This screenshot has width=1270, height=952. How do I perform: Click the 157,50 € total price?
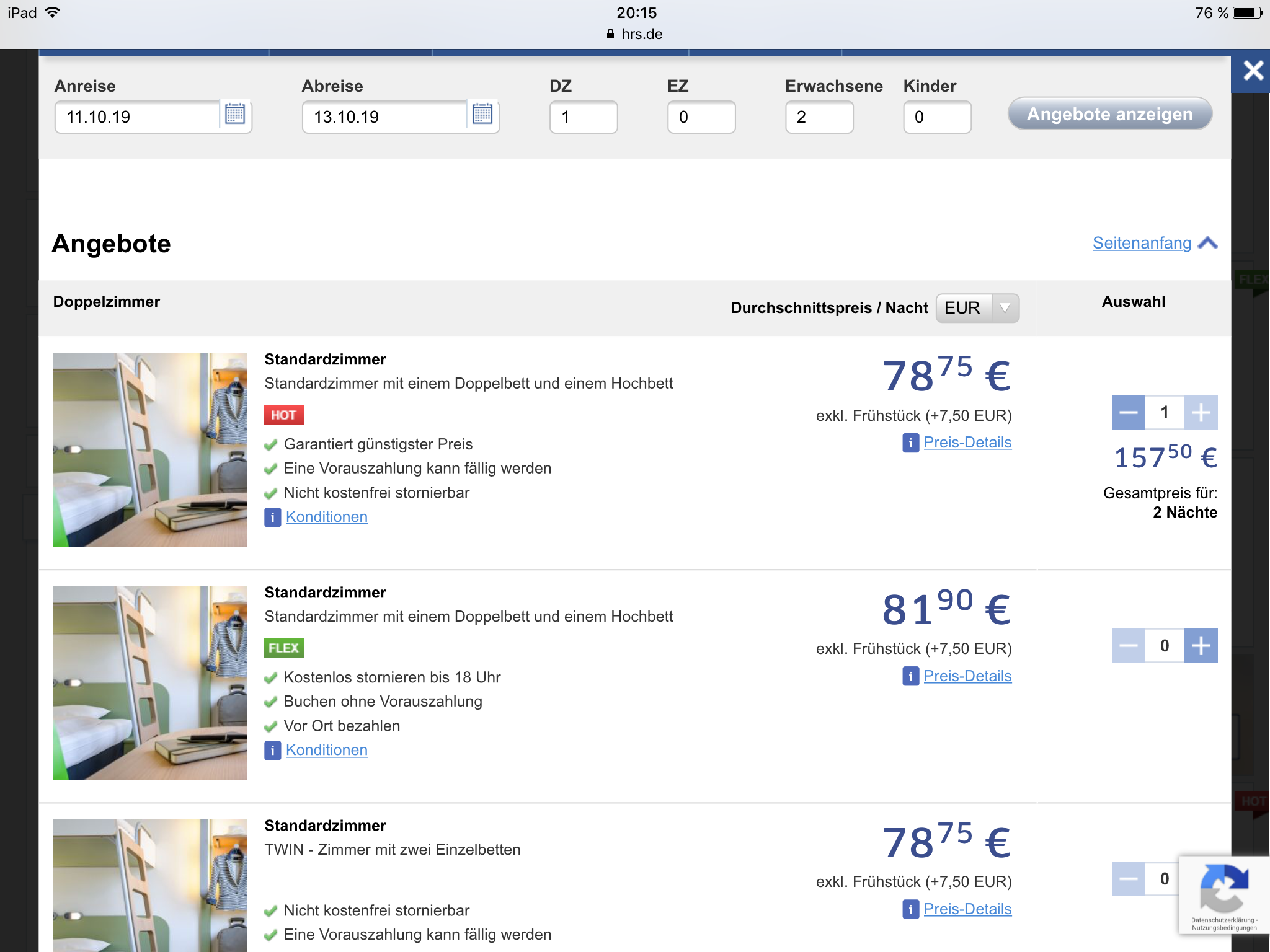1166,457
